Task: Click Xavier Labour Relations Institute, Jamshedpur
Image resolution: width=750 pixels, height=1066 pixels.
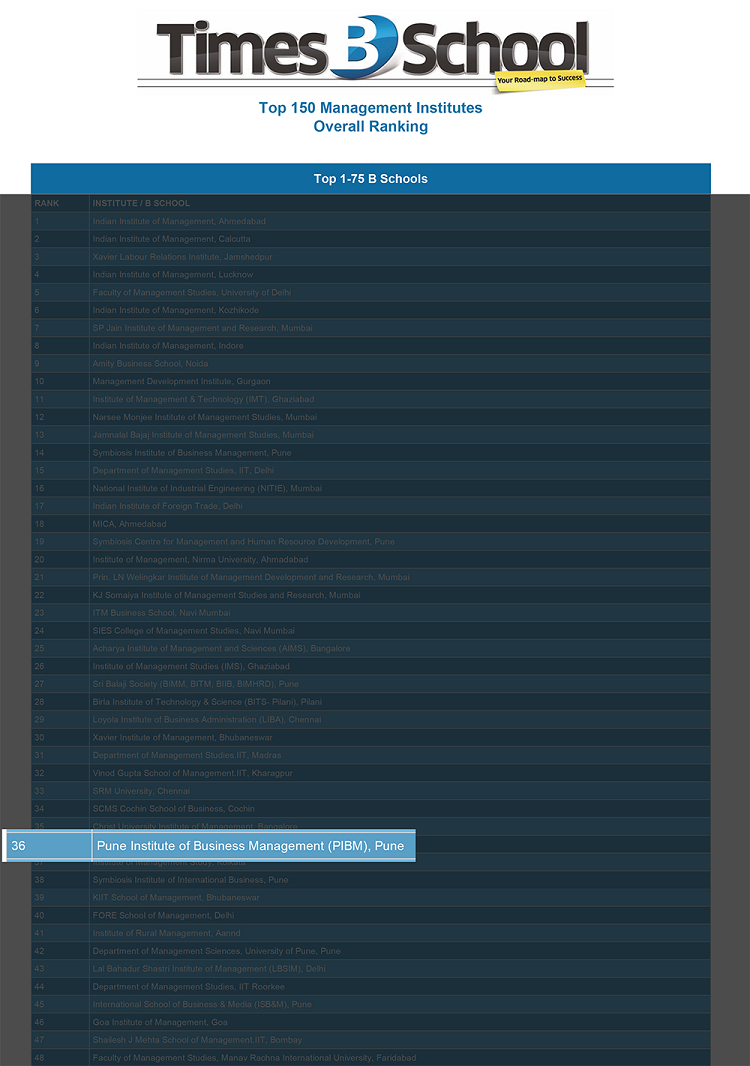Action: coord(182,257)
